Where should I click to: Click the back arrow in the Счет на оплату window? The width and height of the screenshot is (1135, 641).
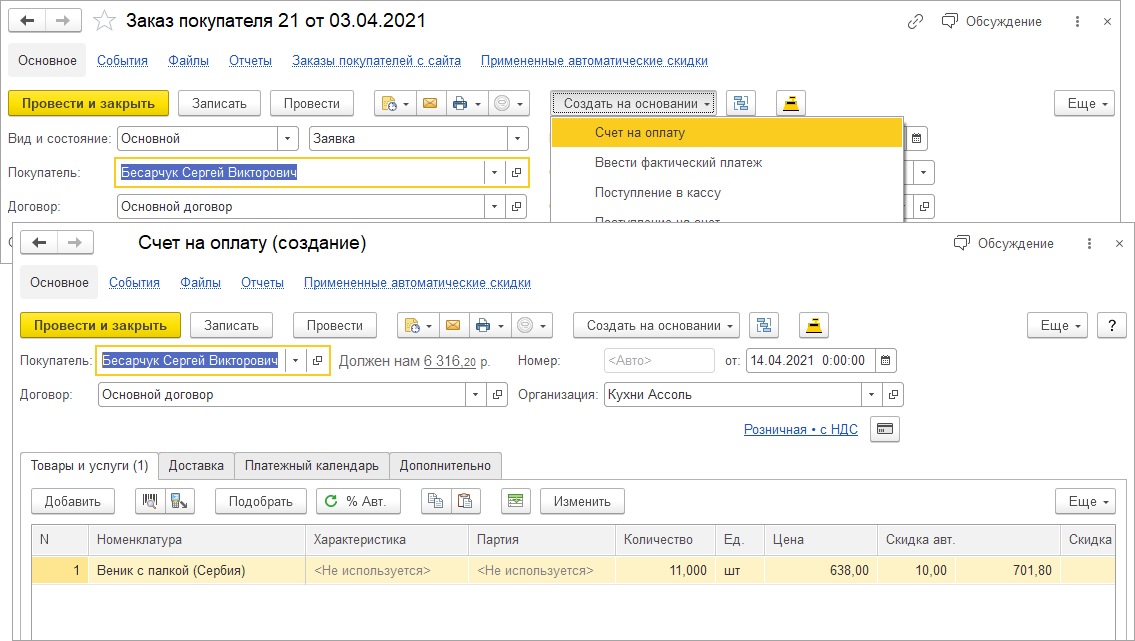click(x=39, y=242)
